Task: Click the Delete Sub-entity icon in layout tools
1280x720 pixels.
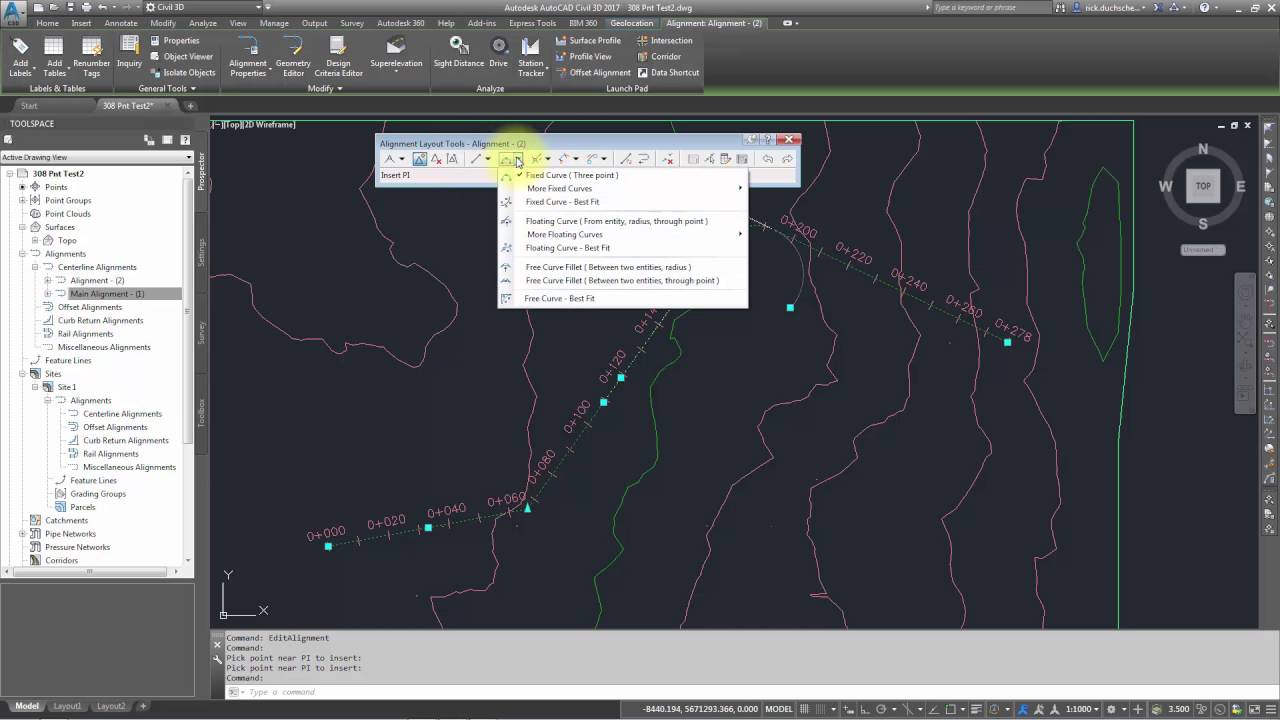Action: [668, 159]
